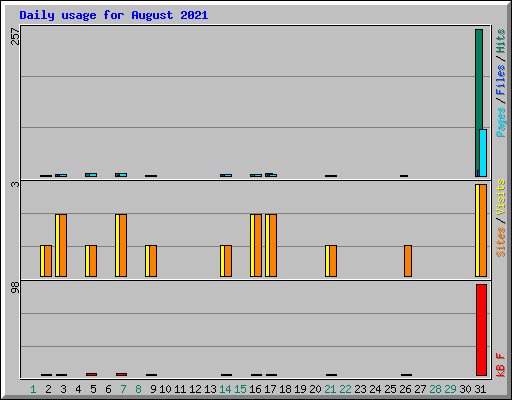Click day label 1 on the x-axis

click(33, 389)
